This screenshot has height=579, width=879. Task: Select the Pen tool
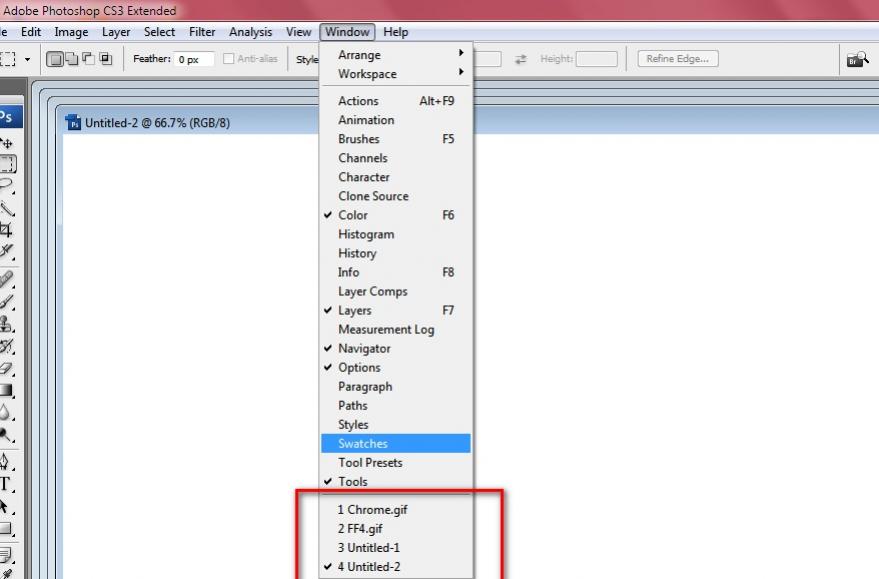(7, 461)
